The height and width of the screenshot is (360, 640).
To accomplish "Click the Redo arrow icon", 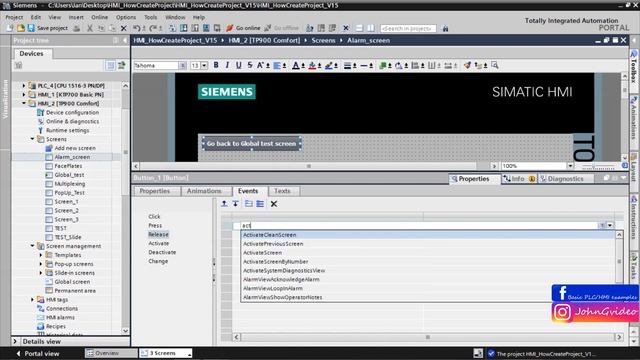I will (153, 28).
